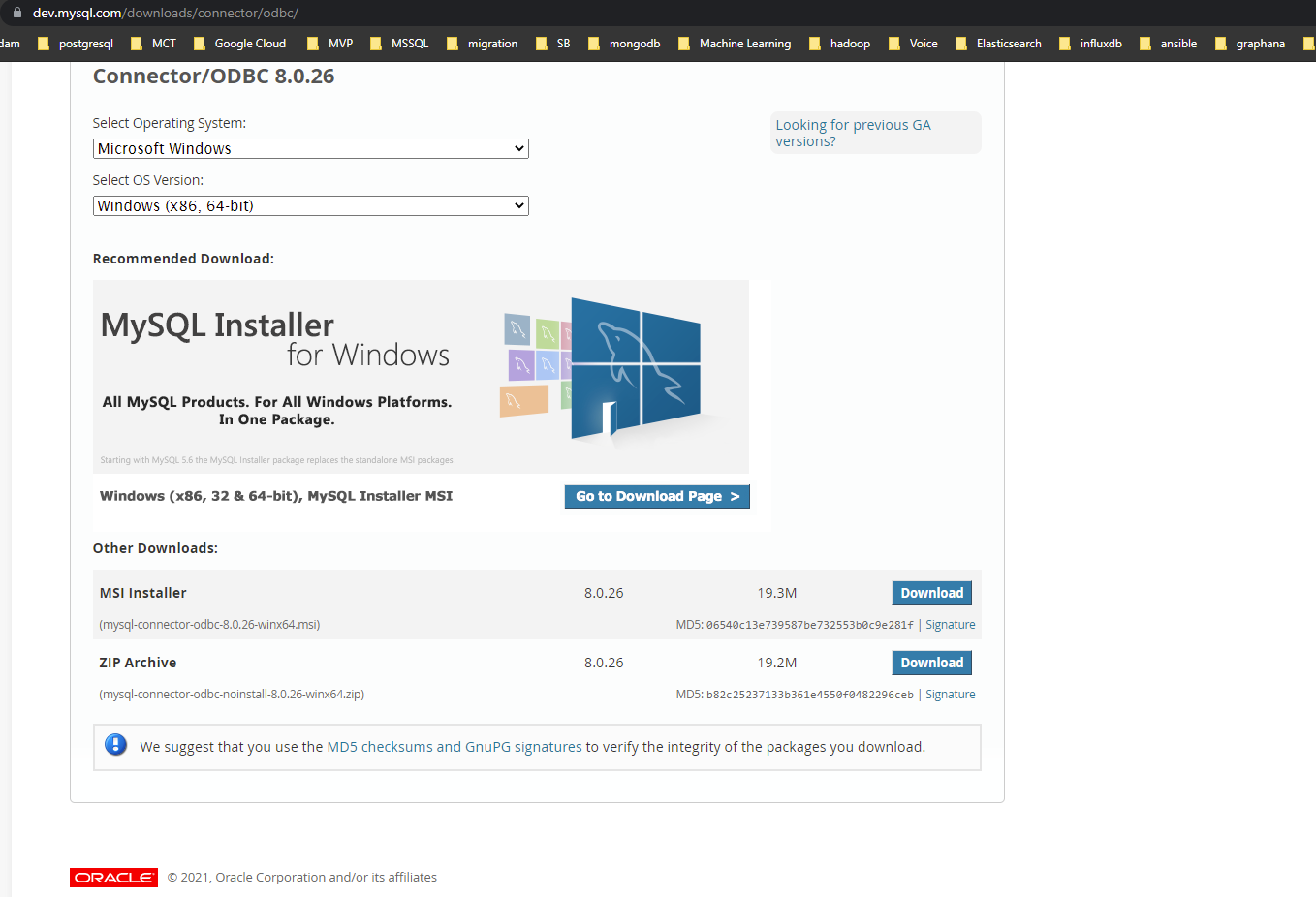The image size is (1316, 897).
Task: Click the Oracle copyright notice text
Action: coord(301,878)
